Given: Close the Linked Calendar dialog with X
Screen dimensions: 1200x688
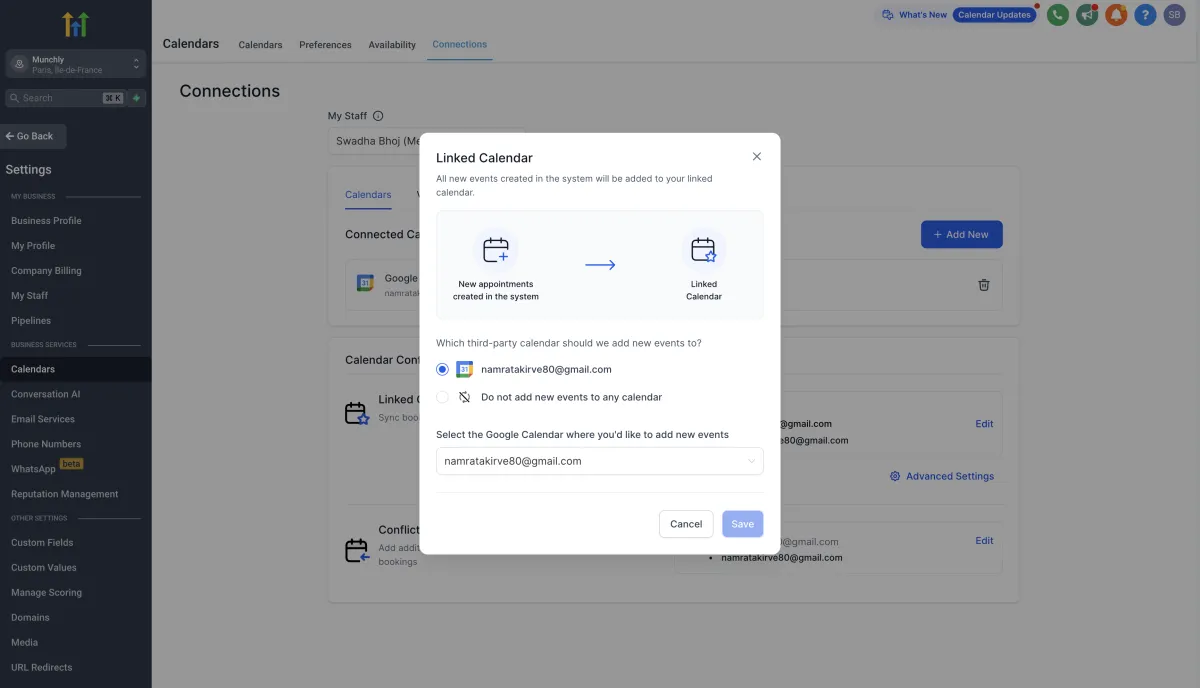Looking at the screenshot, I should 757,157.
